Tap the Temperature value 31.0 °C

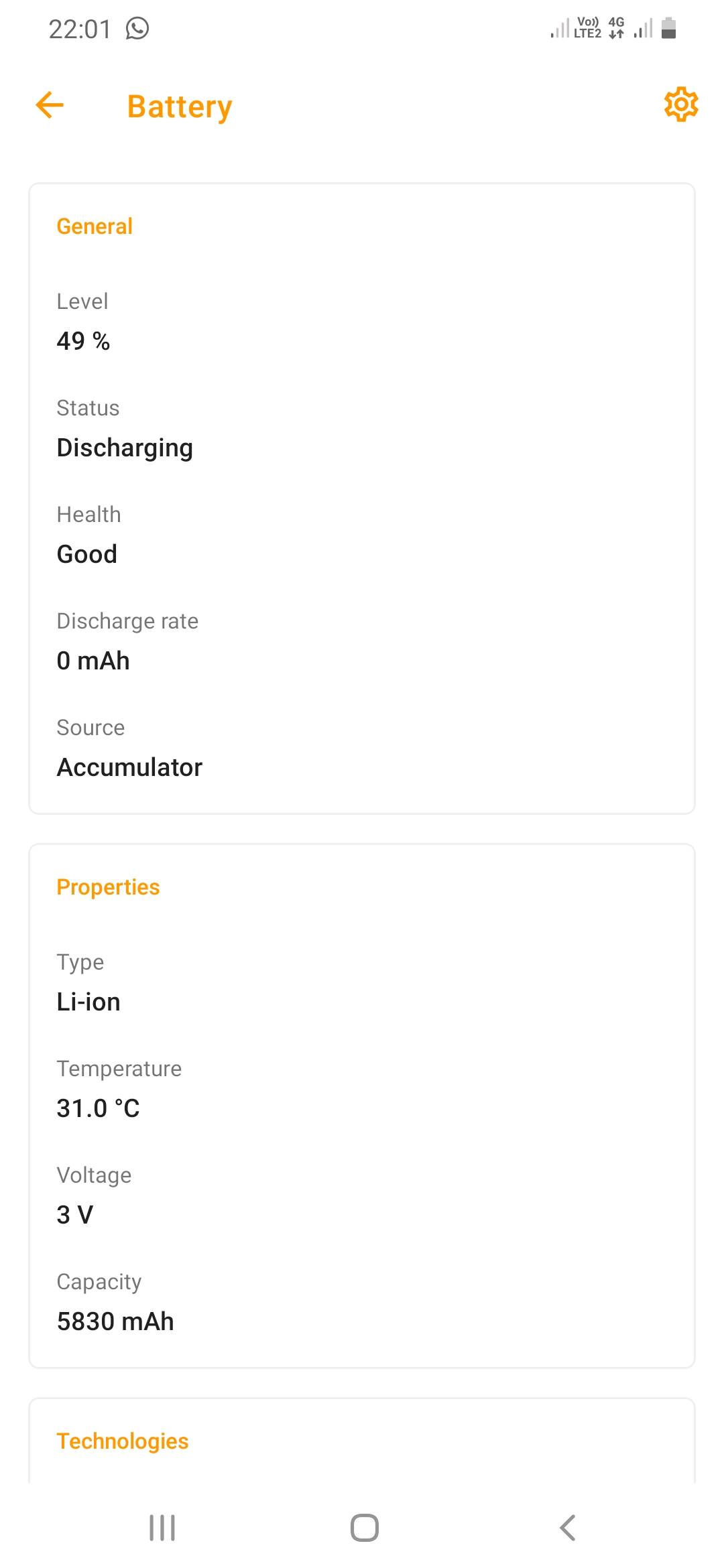(98, 1108)
